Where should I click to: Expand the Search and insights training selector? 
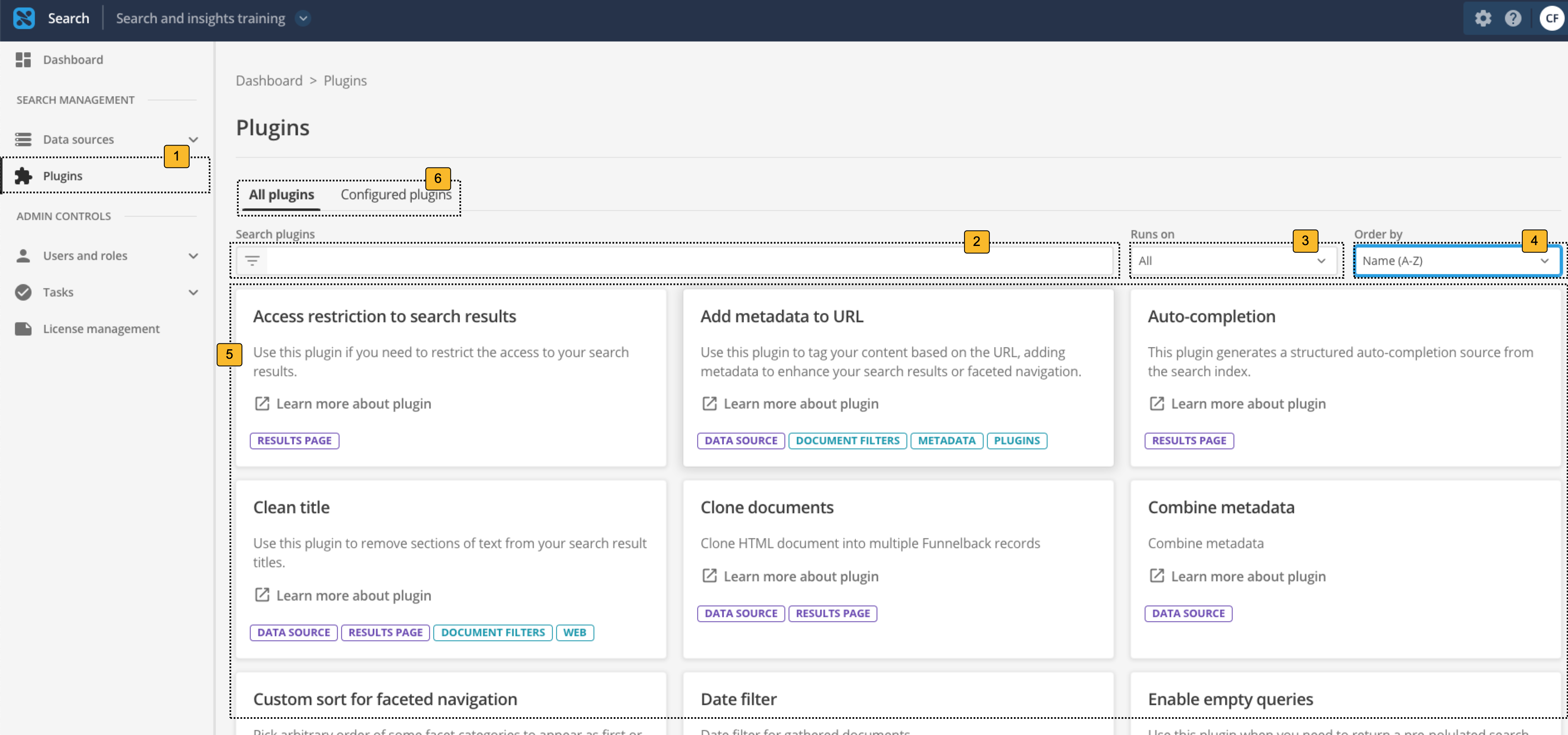click(303, 19)
